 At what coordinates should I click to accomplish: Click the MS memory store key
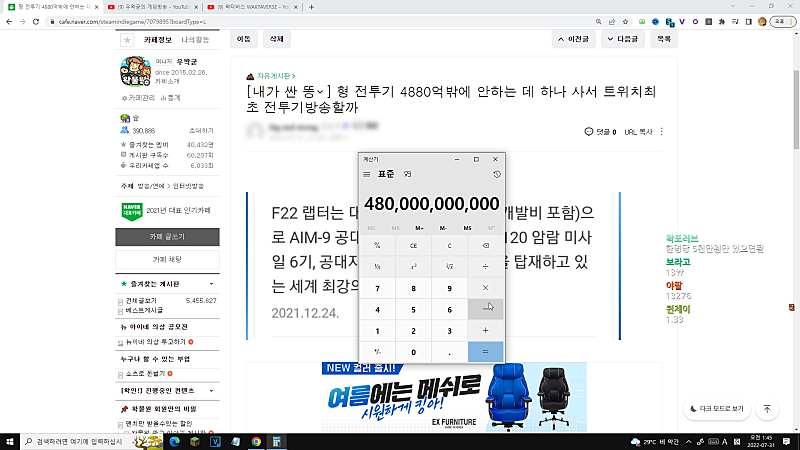(467, 228)
